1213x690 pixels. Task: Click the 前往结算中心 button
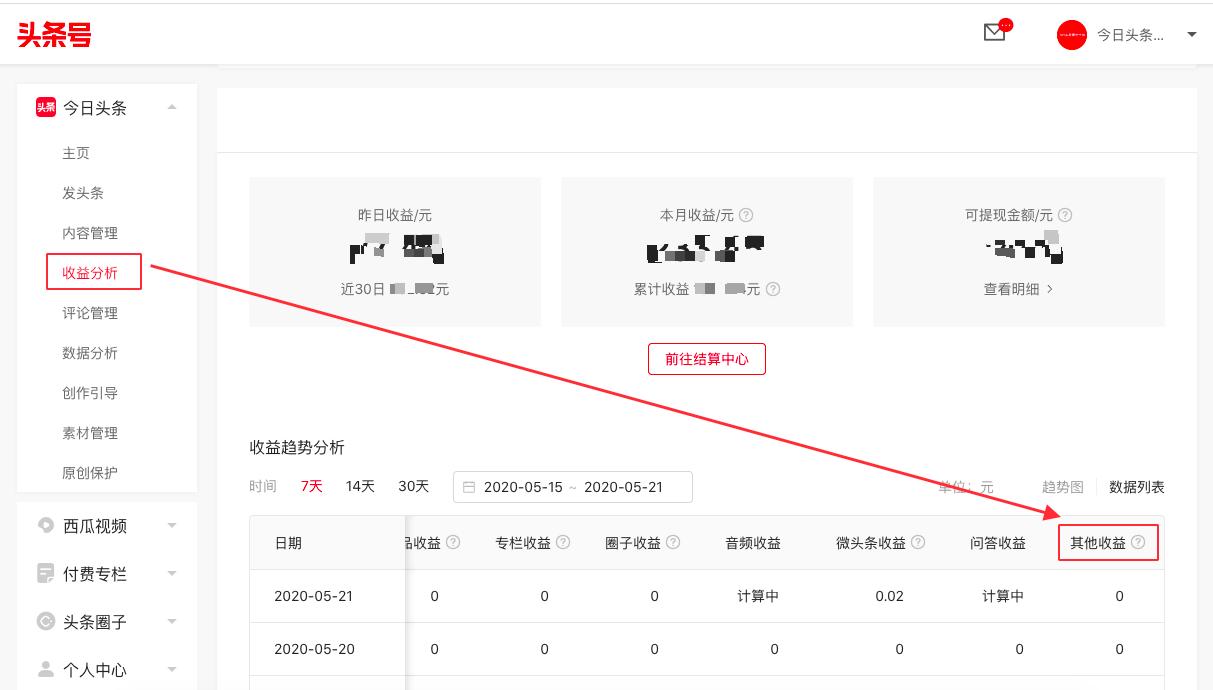tap(706, 359)
